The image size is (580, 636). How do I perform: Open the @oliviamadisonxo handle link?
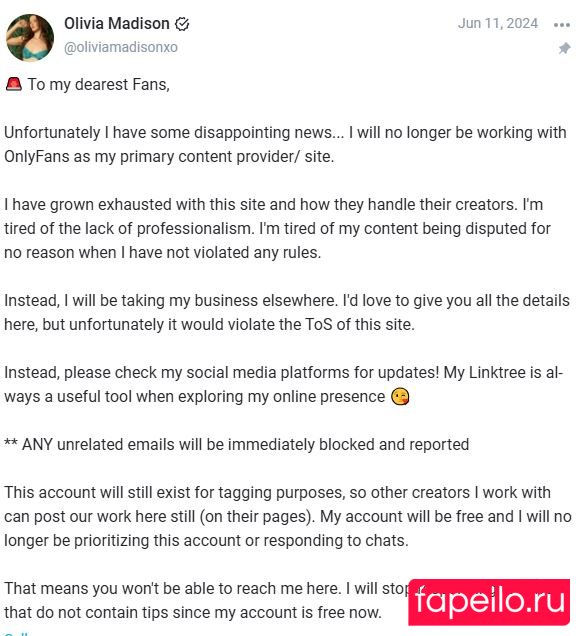[121, 47]
